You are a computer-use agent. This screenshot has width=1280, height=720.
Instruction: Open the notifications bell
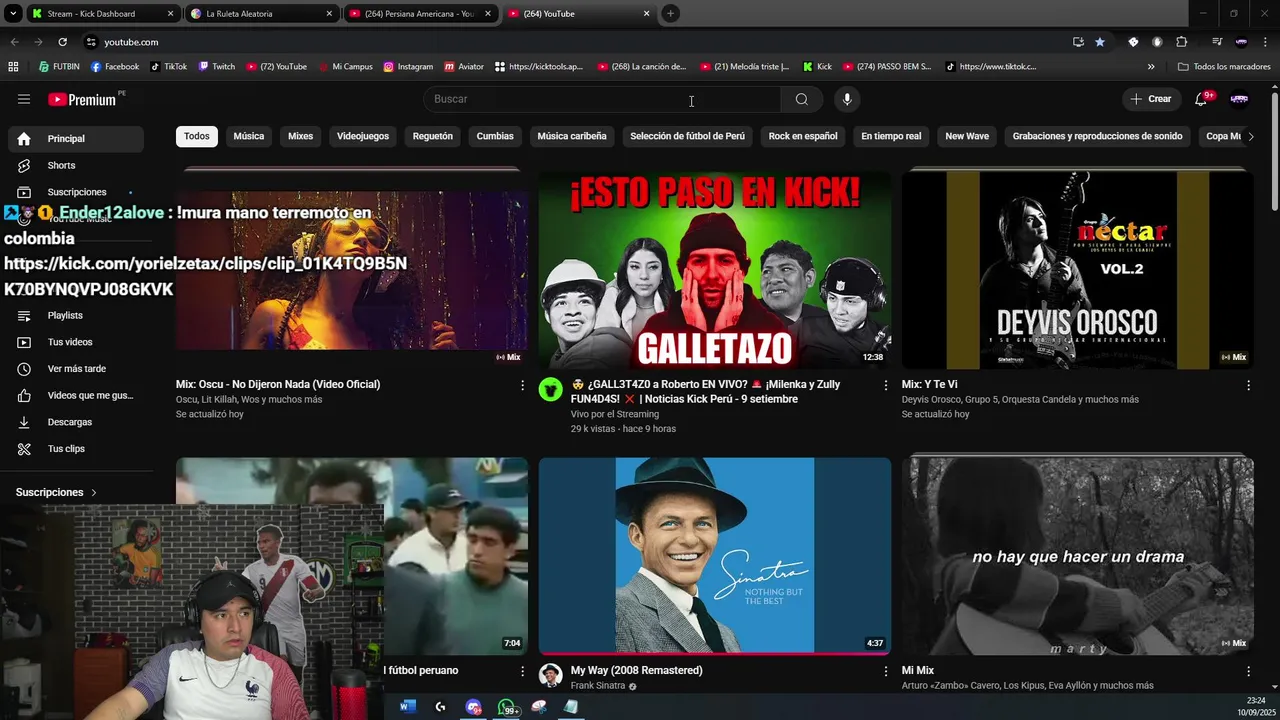[x=1202, y=99]
